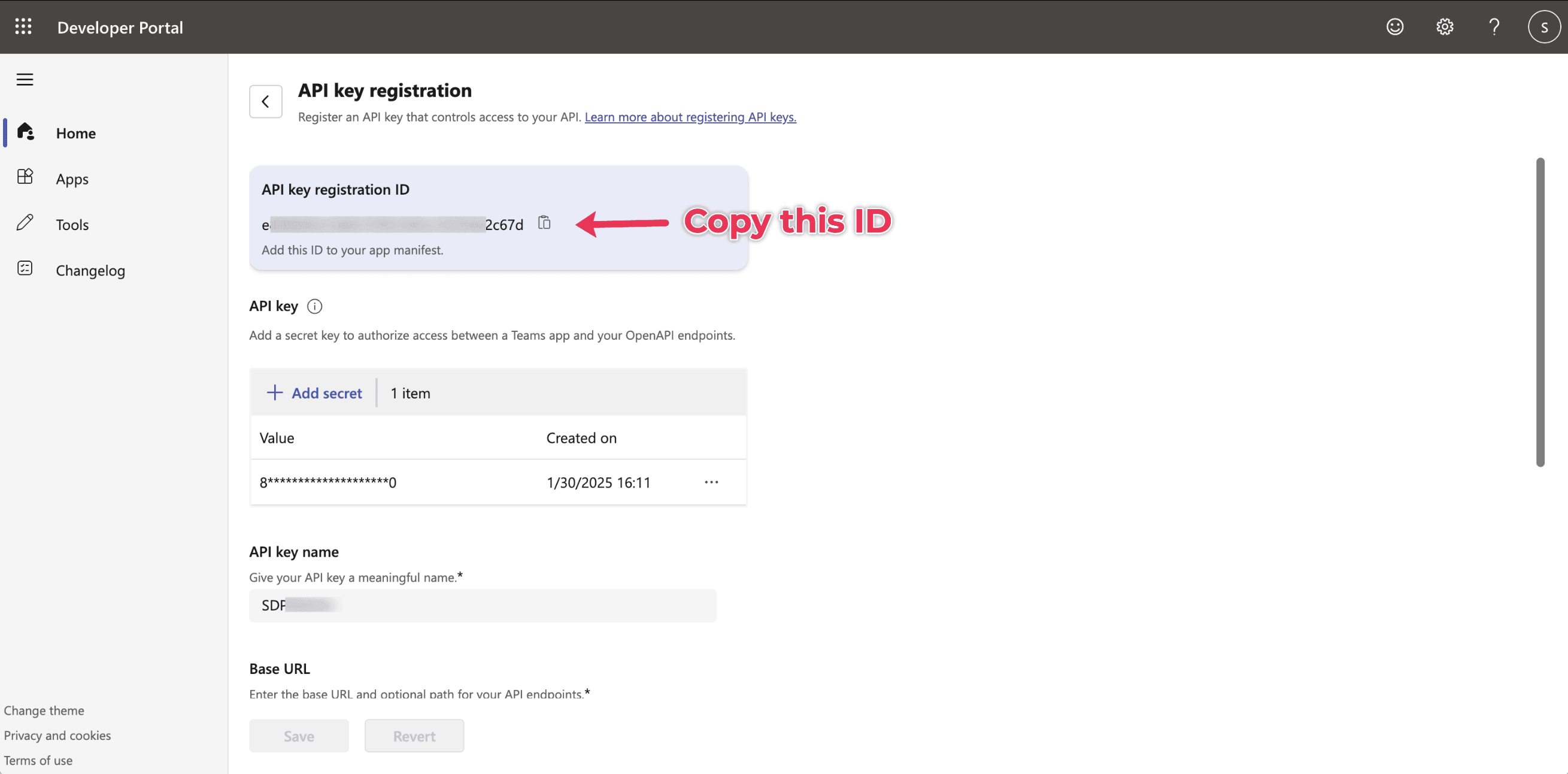Open Terms of use link

38,761
